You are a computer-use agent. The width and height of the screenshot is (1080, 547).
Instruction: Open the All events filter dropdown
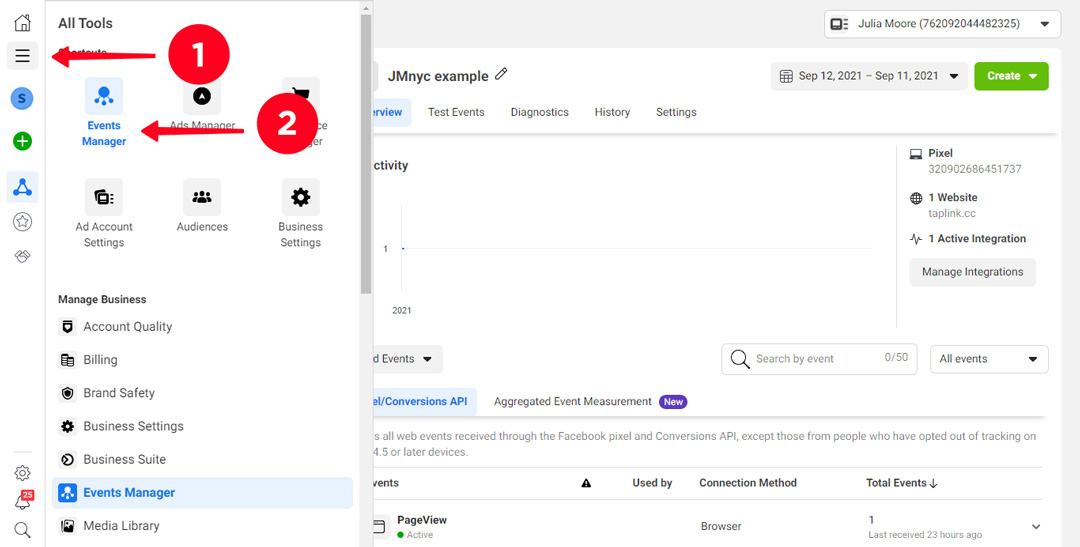(989, 359)
